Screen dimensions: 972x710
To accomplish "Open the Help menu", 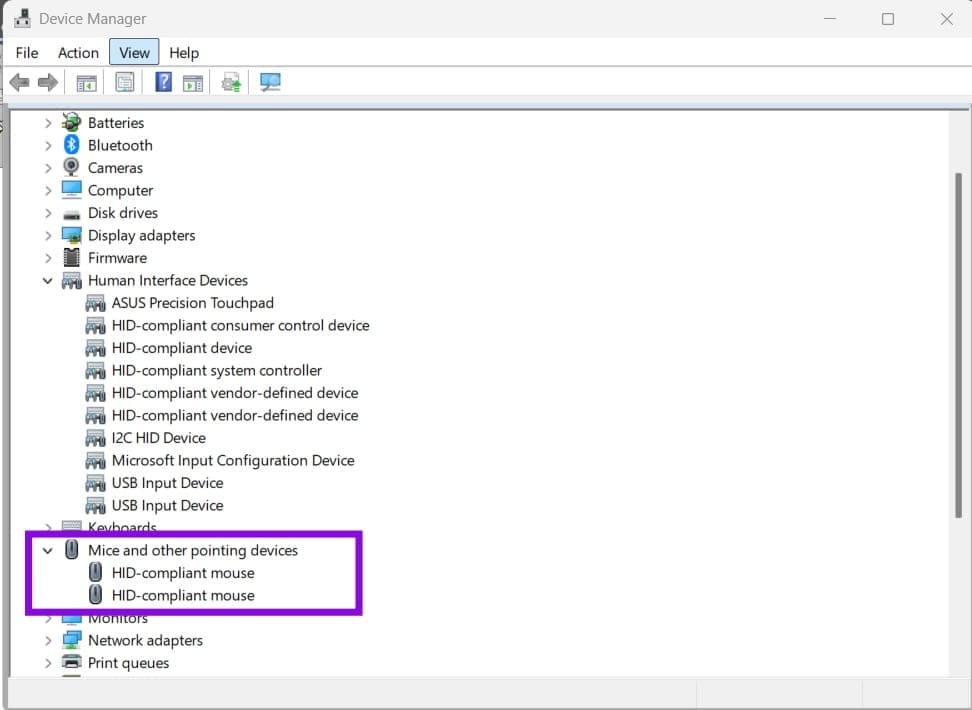I will [184, 53].
